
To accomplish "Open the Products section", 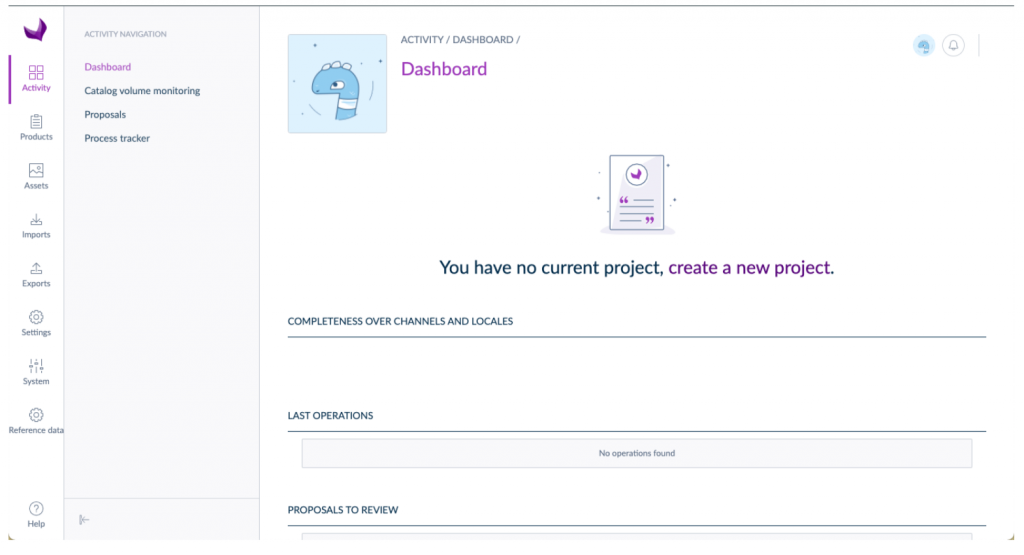I will click(x=36, y=127).
